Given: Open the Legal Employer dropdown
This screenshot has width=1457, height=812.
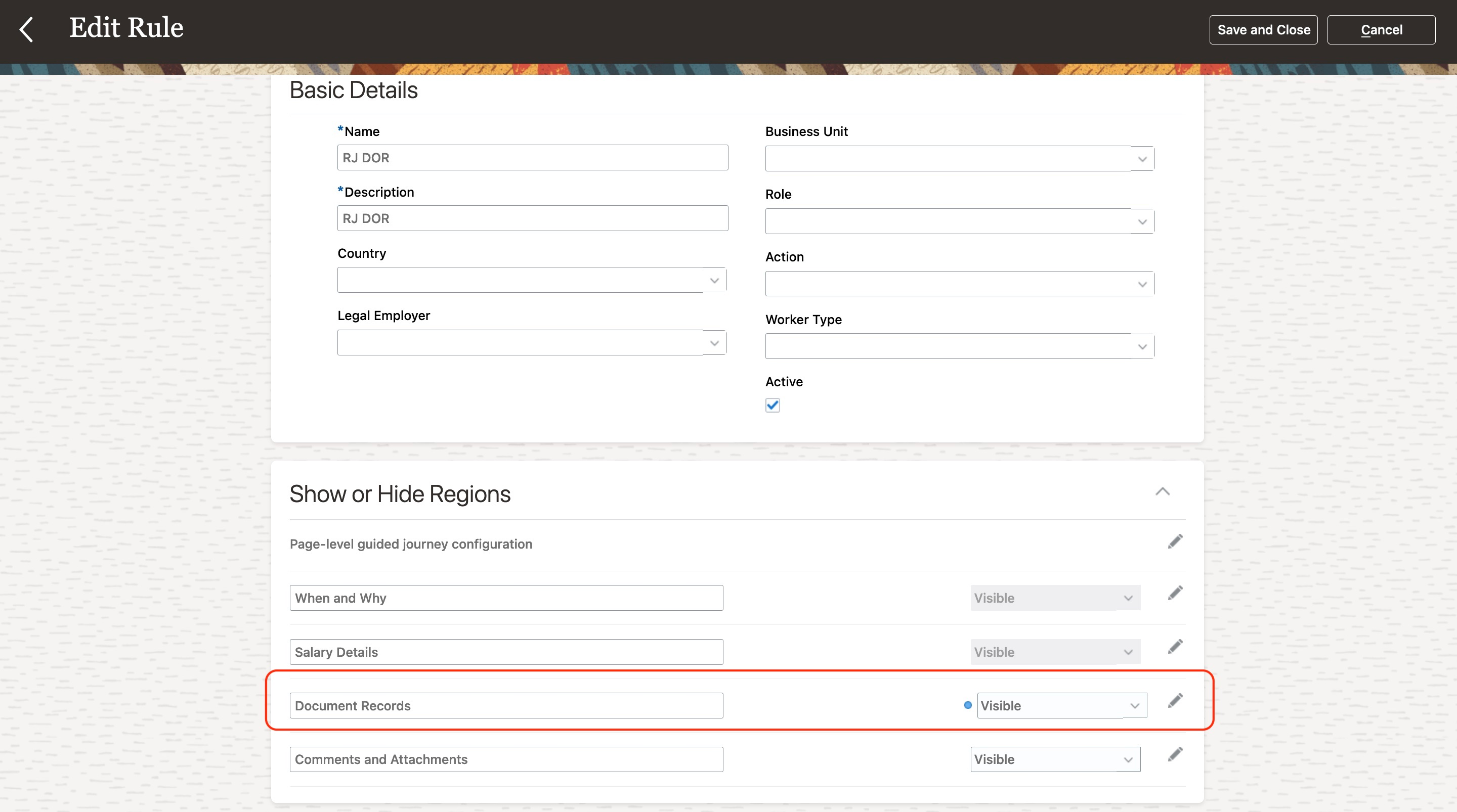Looking at the screenshot, I should [x=714, y=343].
